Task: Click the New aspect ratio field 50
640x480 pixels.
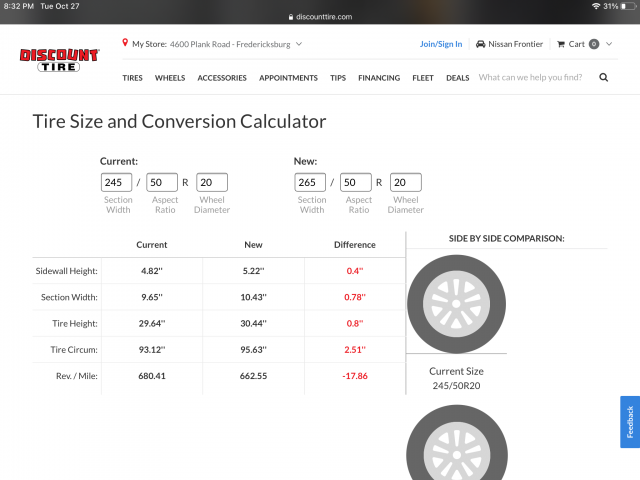Action: pyautogui.click(x=356, y=182)
